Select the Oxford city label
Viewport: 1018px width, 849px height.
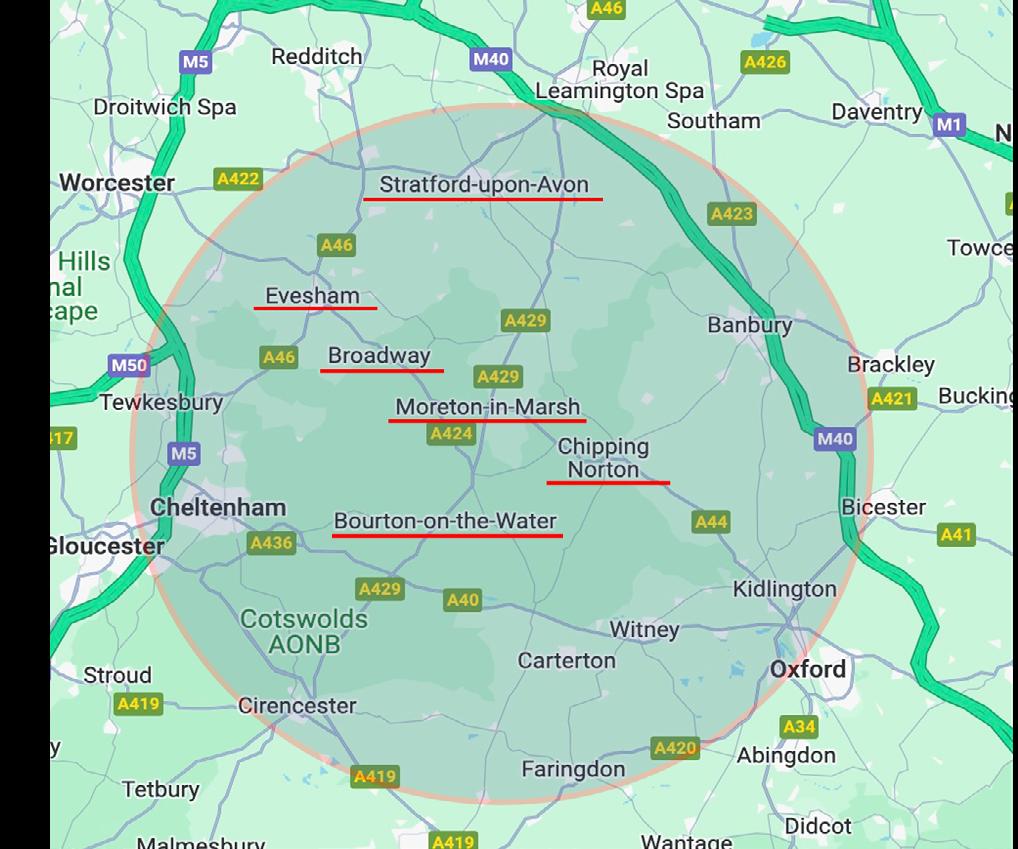click(808, 669)
